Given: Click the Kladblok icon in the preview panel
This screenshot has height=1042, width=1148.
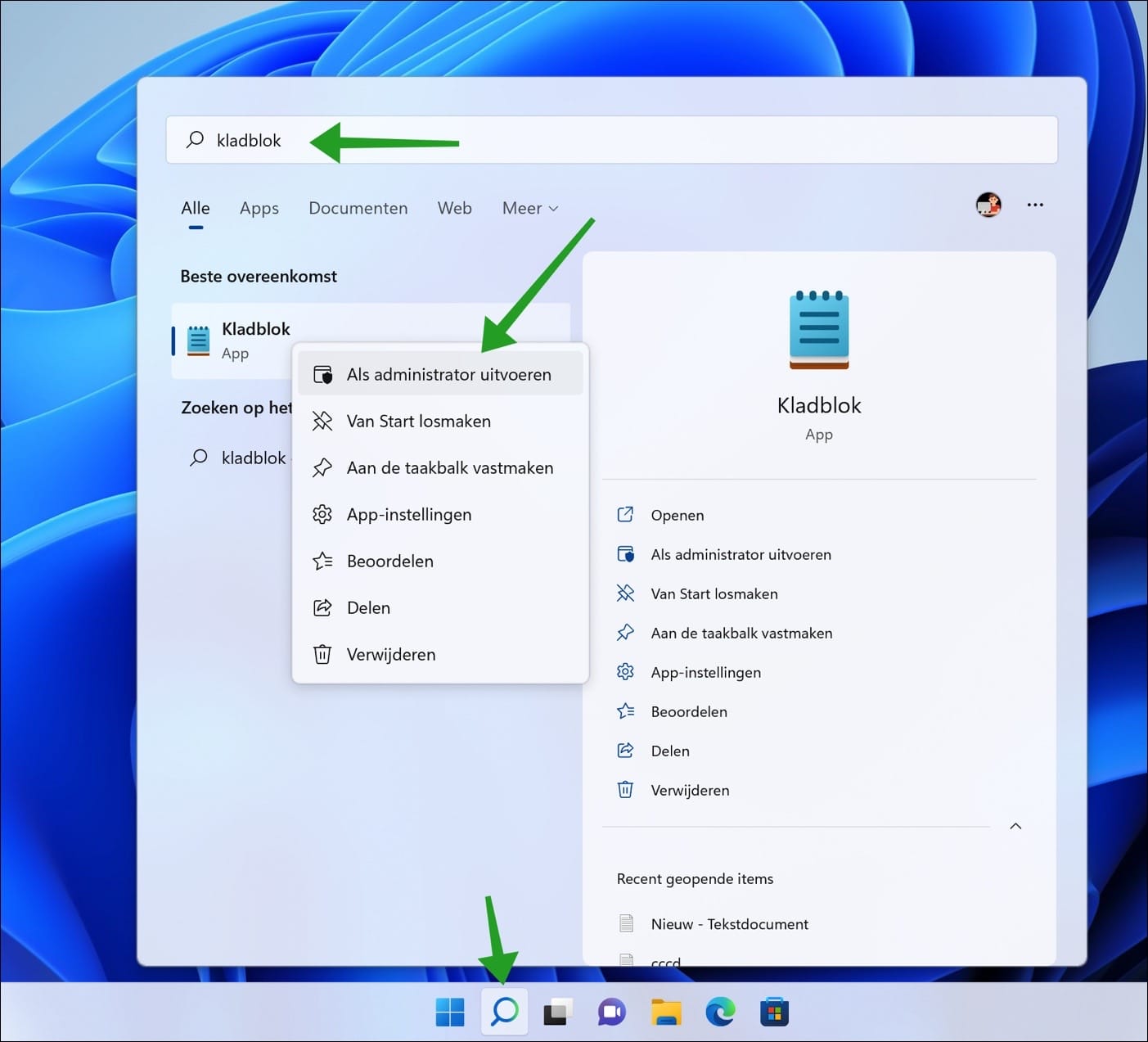Looking at the screenshot, I should click(817, 330).
